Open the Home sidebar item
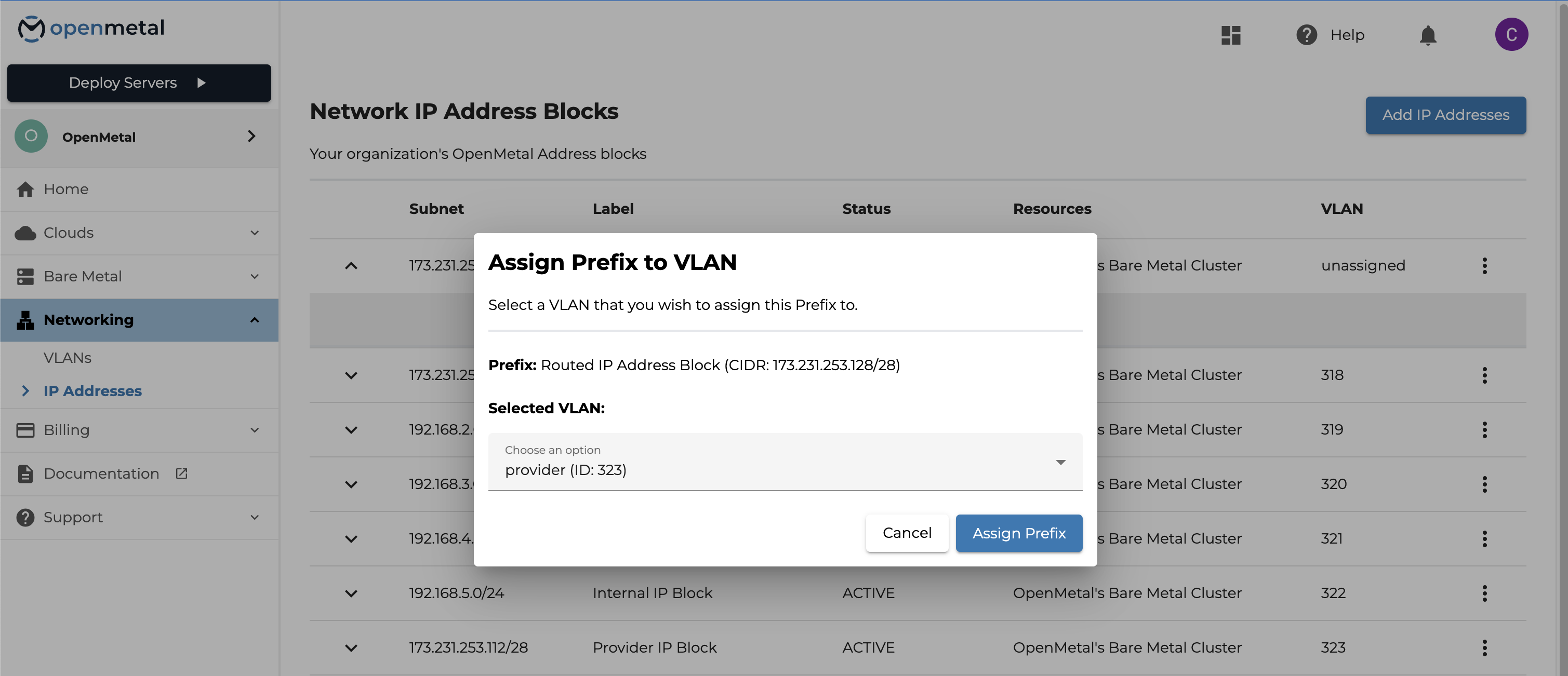 [x=66, y=189]
